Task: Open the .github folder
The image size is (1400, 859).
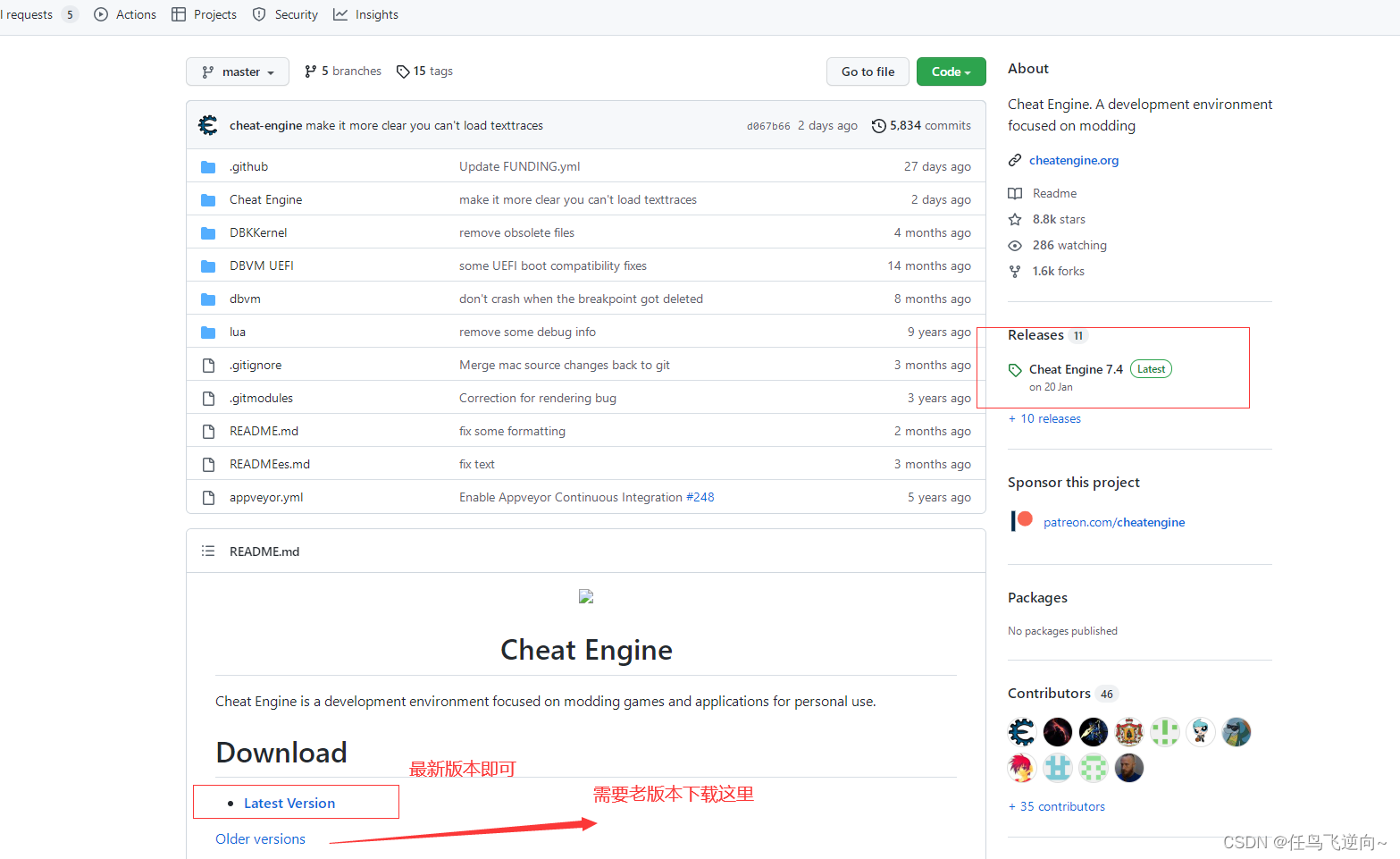Action: (x=248, y=167)
